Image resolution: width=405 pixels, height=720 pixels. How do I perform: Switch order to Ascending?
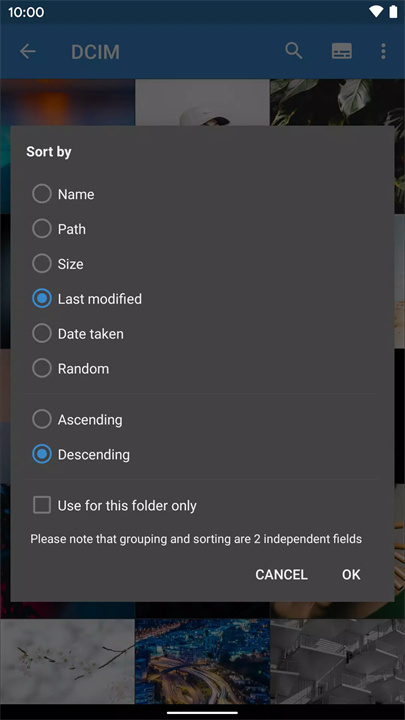pyautogui.click(x=77, y=420)
